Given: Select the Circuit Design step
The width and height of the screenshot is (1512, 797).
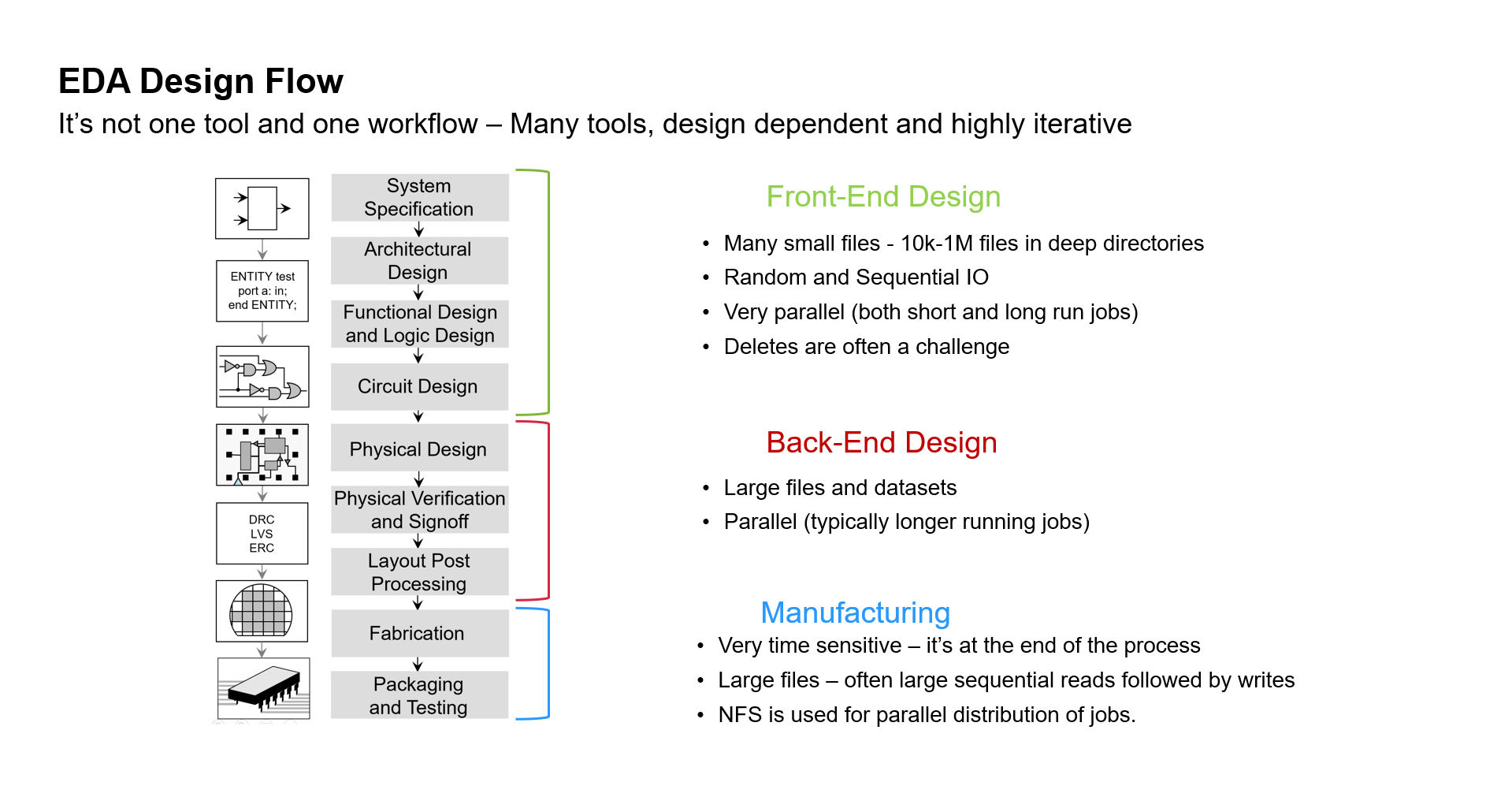Looking at the screenshot, I should coord(419,386).
